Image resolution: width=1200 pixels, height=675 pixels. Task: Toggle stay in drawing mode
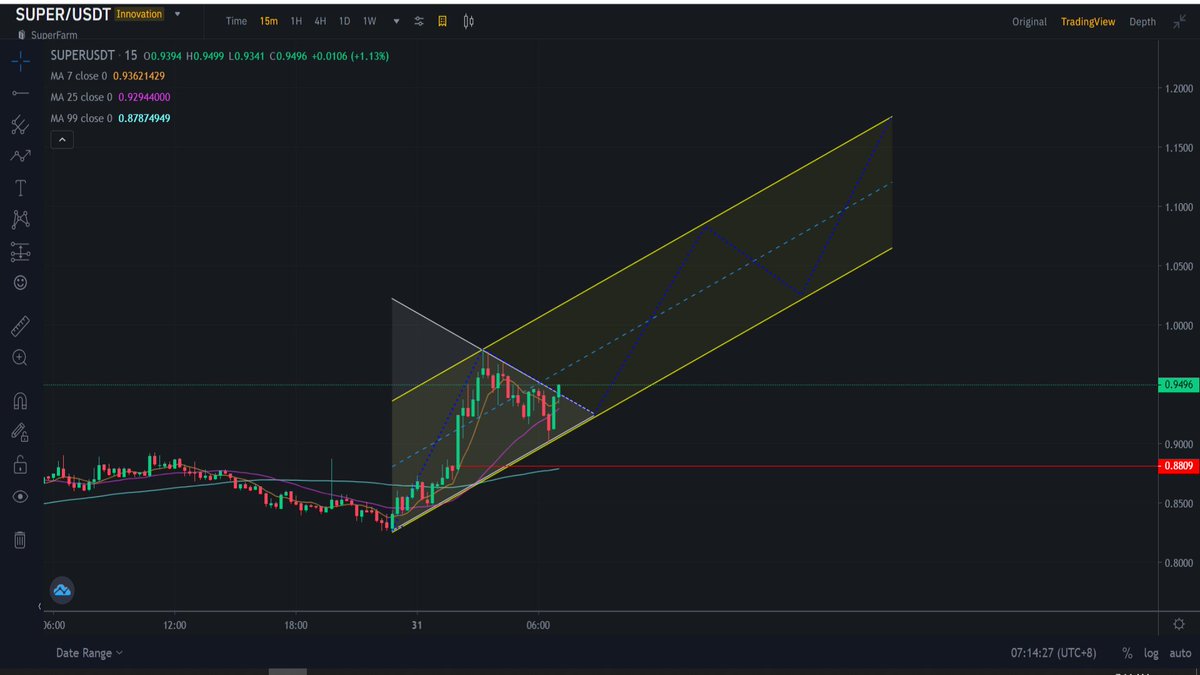click(x=20, y=432)
